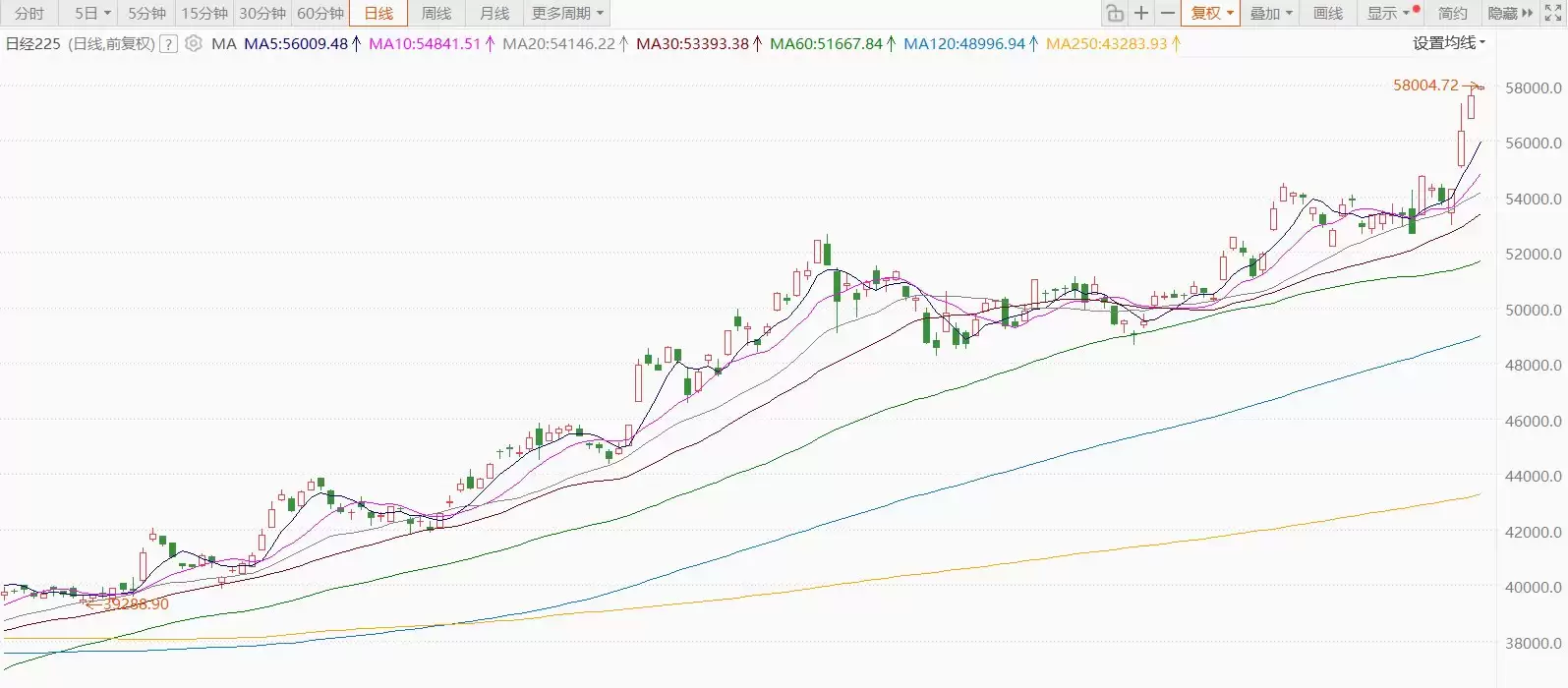Select the 60分钟 period tab
Screen dimensions: 1568x688
click(320, 13)
